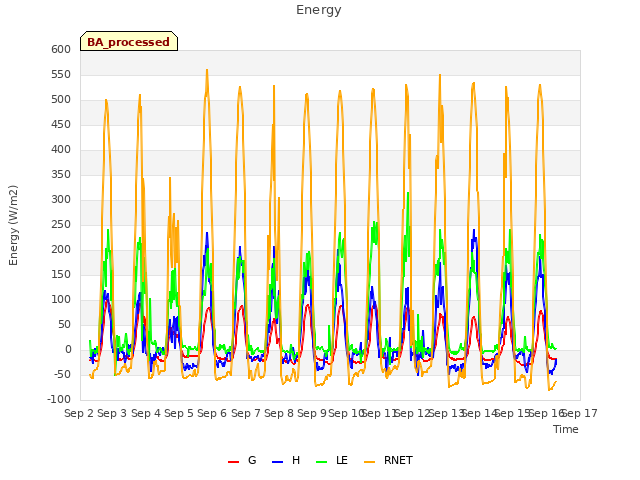Viewport: 640px width, 480px height.
Task: Click the RNET peak on Sep 5 near 560
Action: point(207,70)
